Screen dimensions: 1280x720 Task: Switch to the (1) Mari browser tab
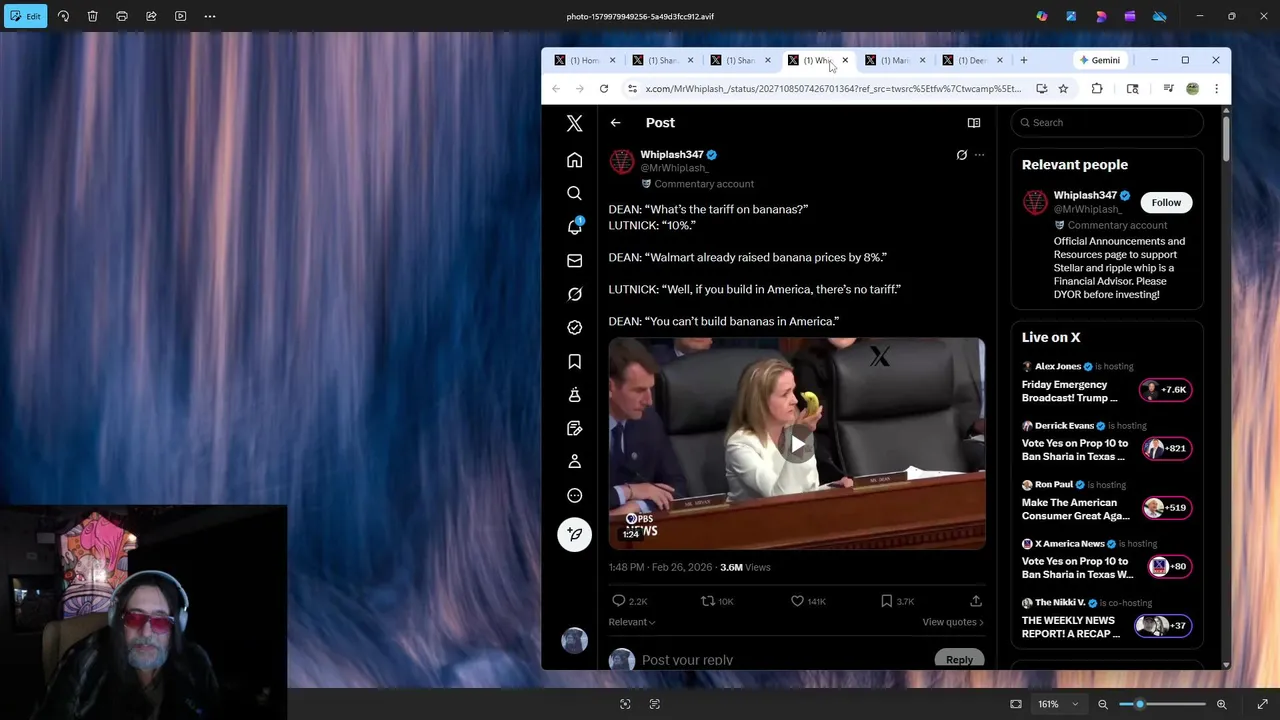point(894,60)
